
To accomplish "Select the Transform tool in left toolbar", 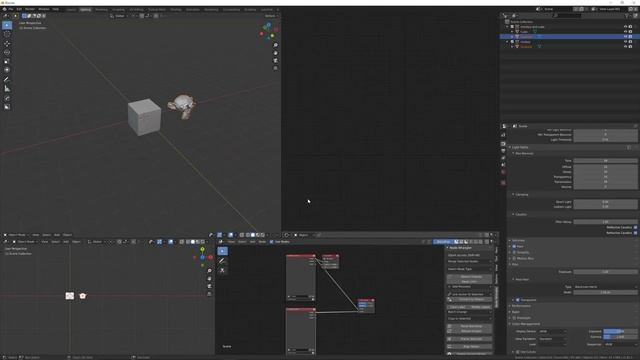I will pyautogui.click(x=7, y=70).
